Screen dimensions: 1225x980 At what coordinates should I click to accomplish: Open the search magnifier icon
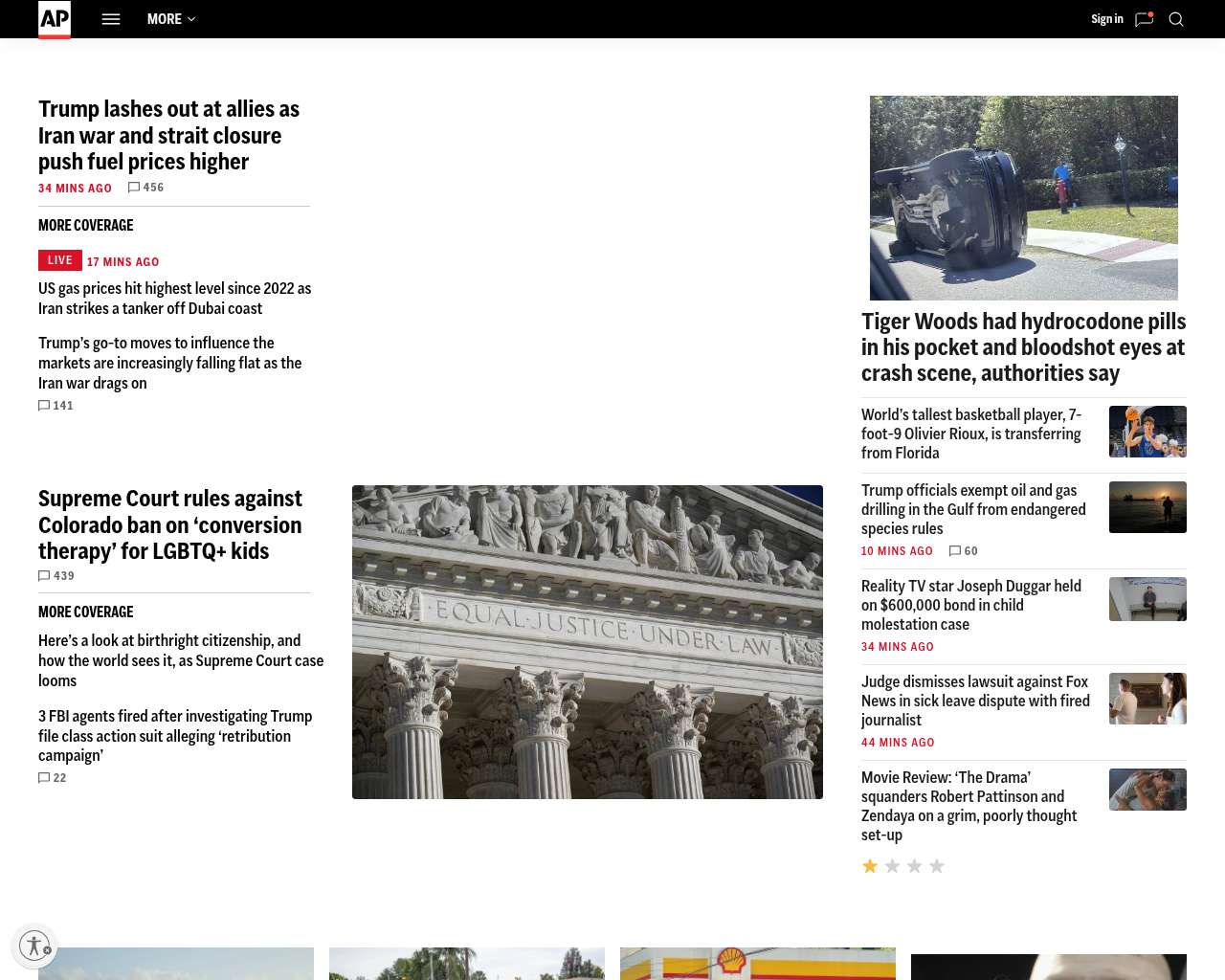coord(1176,19)
